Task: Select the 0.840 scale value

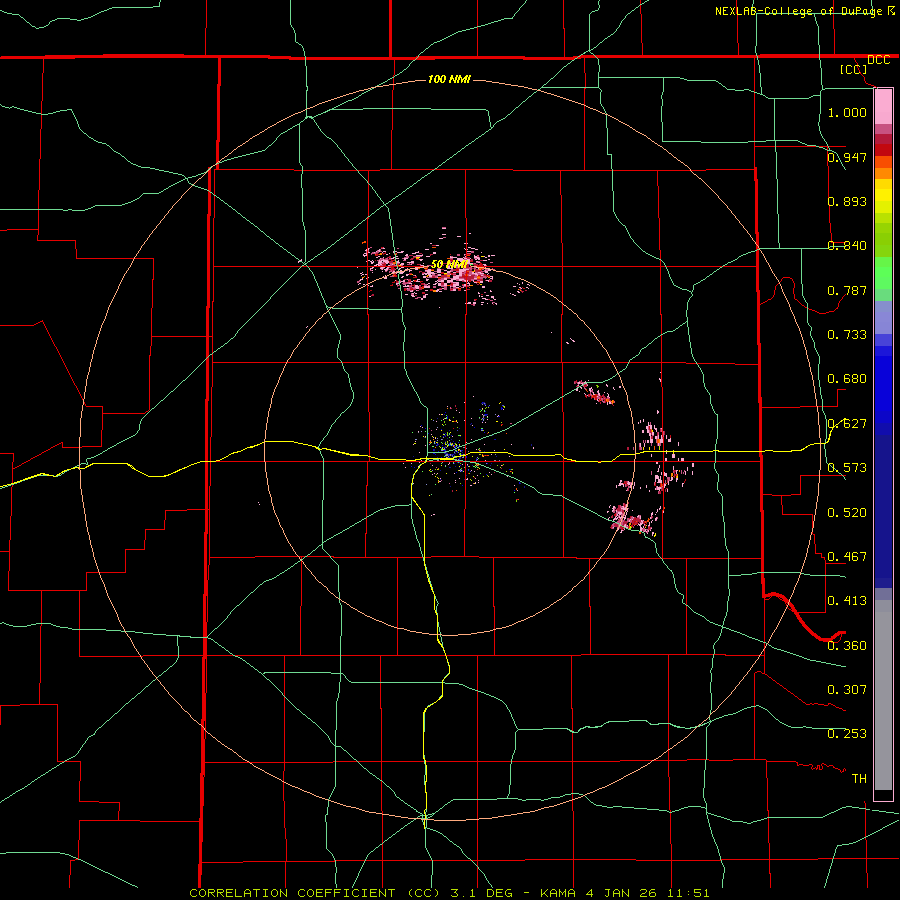Action: point(847,246)
